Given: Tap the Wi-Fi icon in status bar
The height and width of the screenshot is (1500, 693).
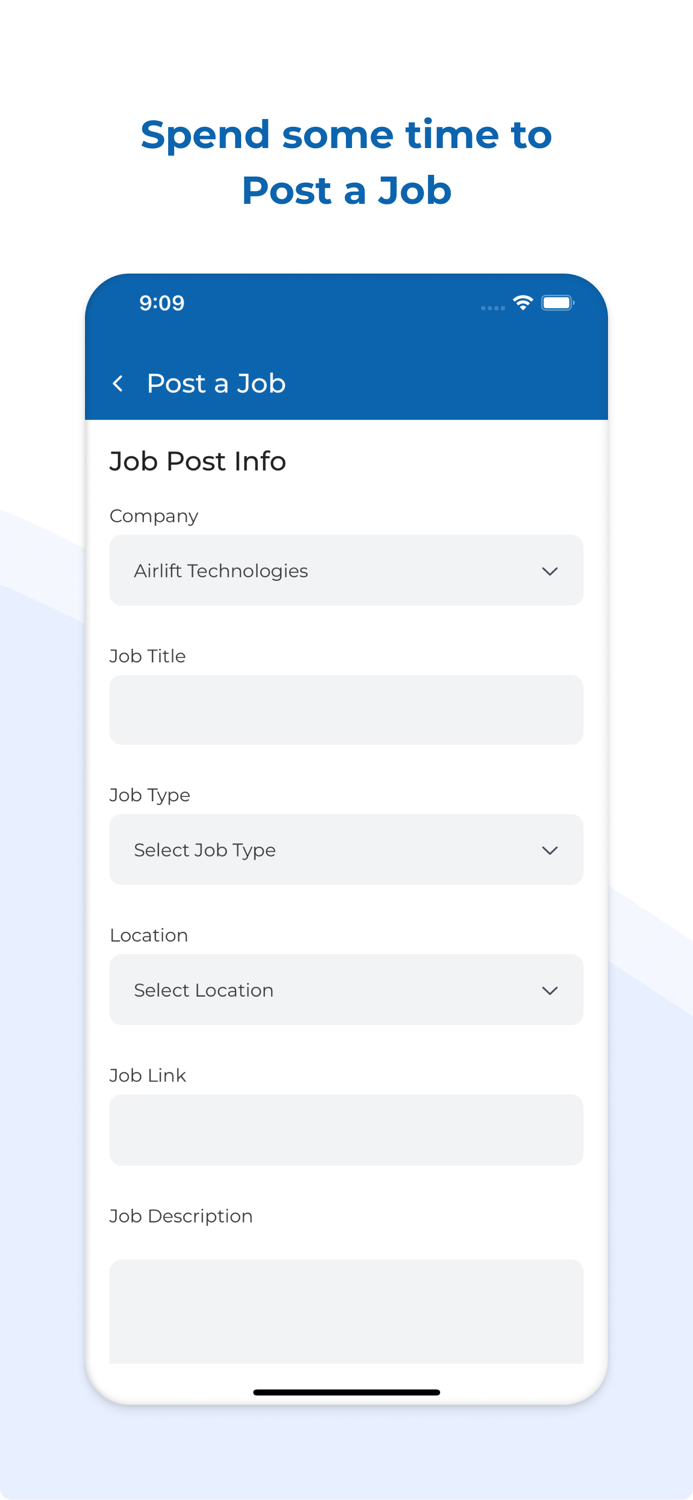Looking at the screenshot, I should (522, 302).
